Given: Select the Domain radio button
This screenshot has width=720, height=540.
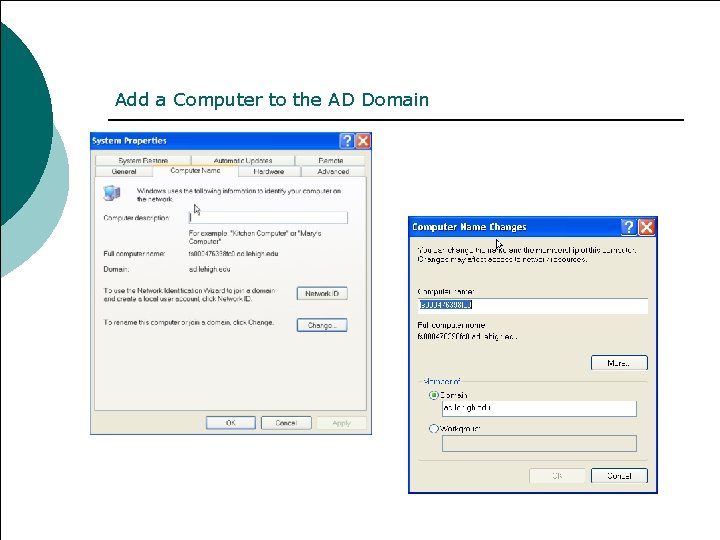Looking at the screenshot, I should [433, 395].
